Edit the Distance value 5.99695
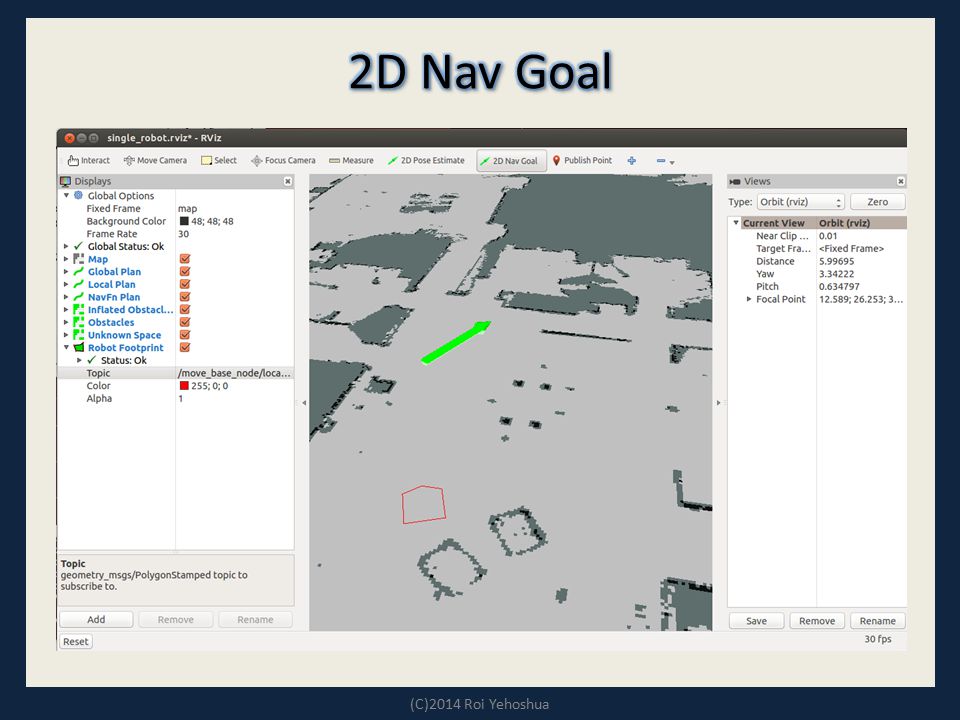This screenshot has width=960, height=720. click(x=836, y=261)
